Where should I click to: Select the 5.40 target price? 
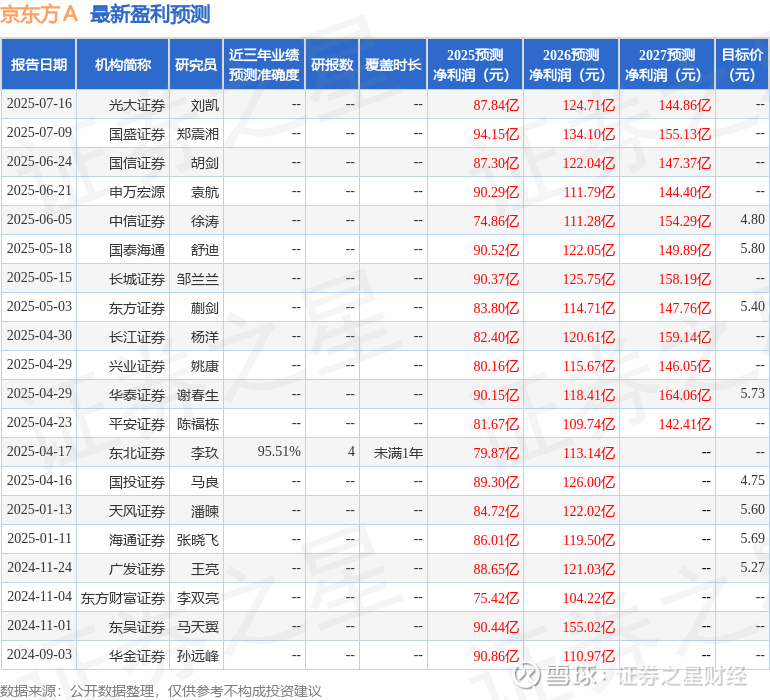pyautogui.click(x=752, y=307)
